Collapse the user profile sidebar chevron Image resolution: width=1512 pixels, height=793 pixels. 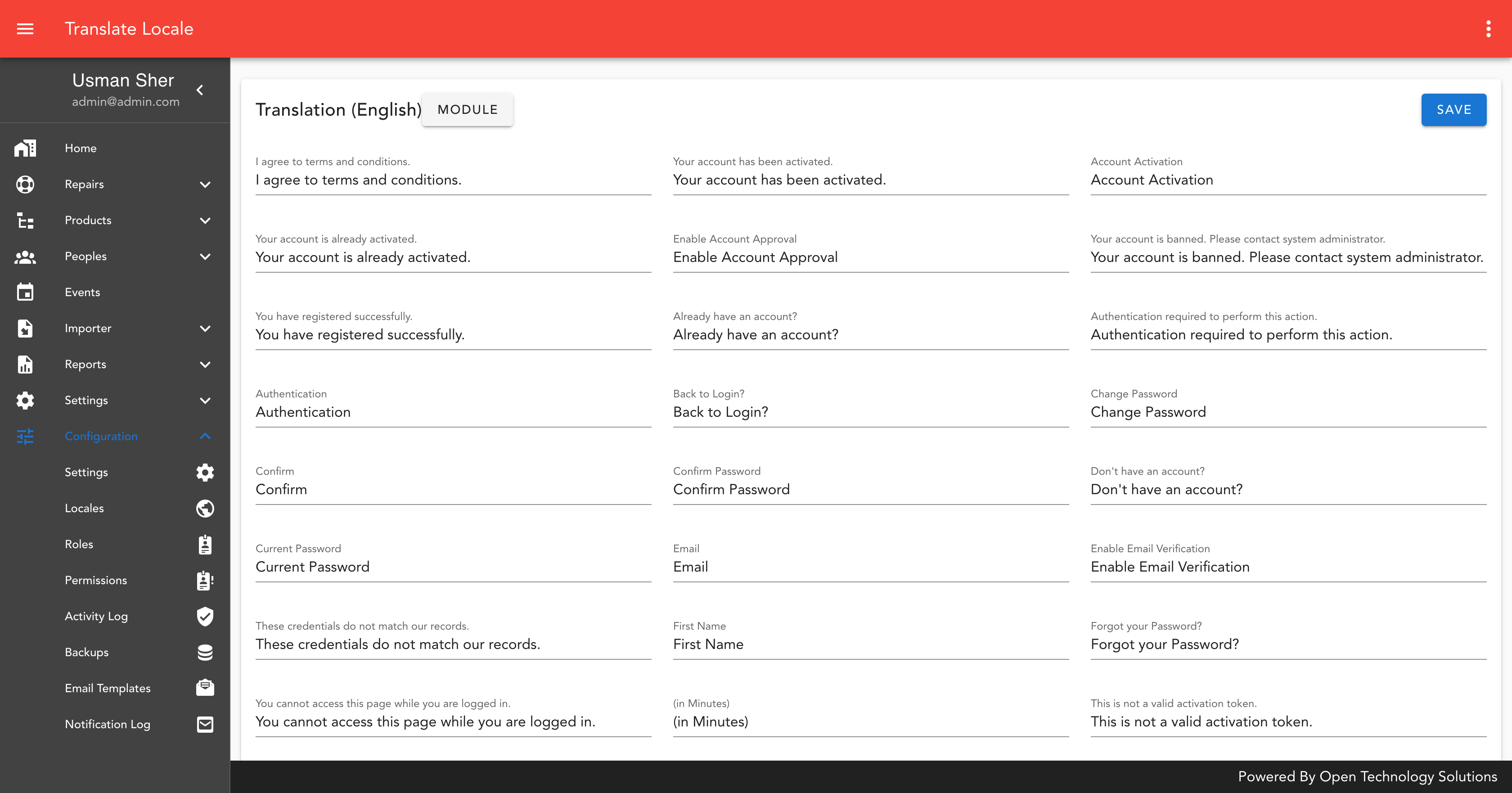[200, 90]
